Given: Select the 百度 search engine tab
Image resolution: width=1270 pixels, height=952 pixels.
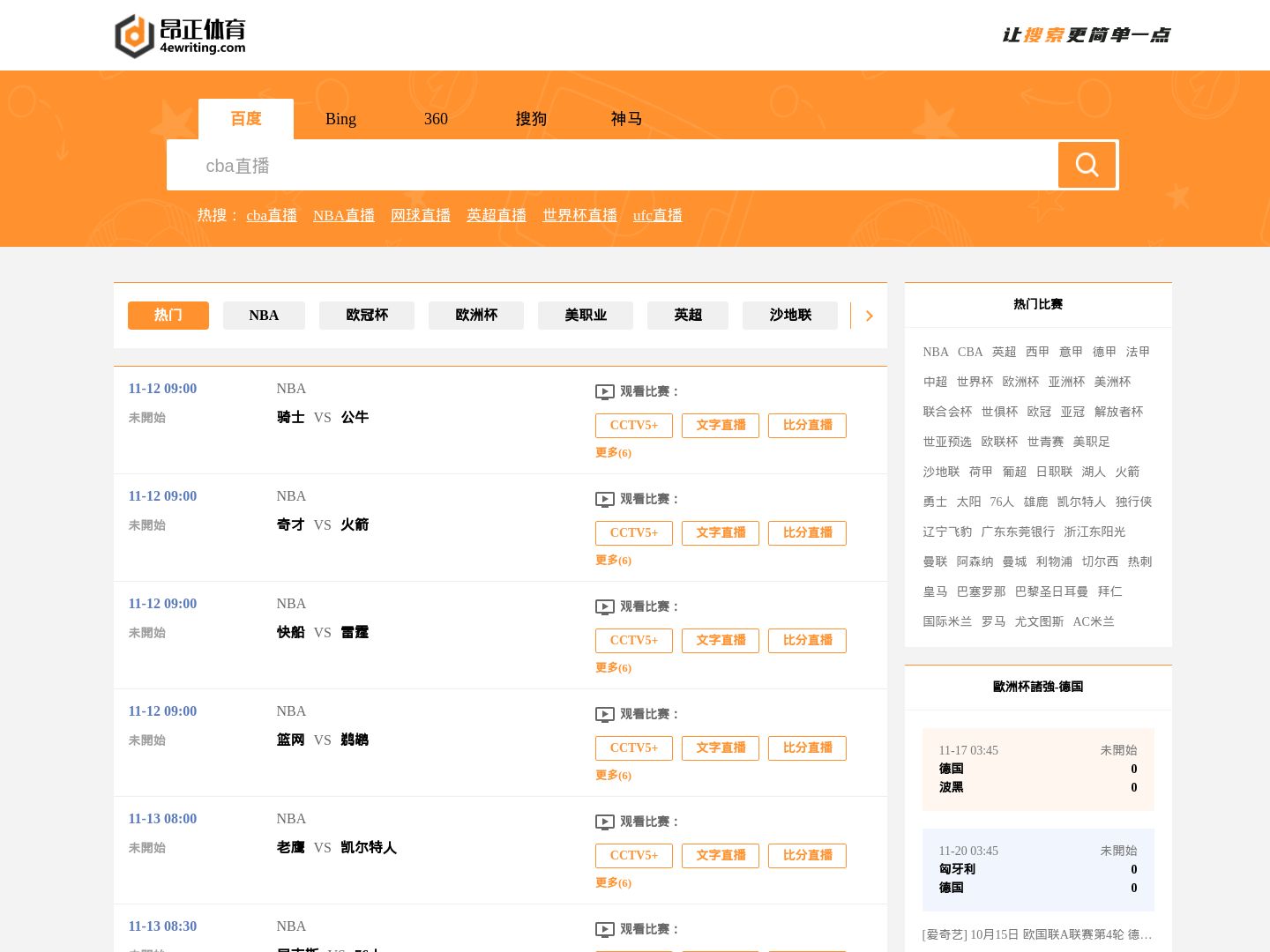Looking at the screenshot, I should (x=246, y=119).
